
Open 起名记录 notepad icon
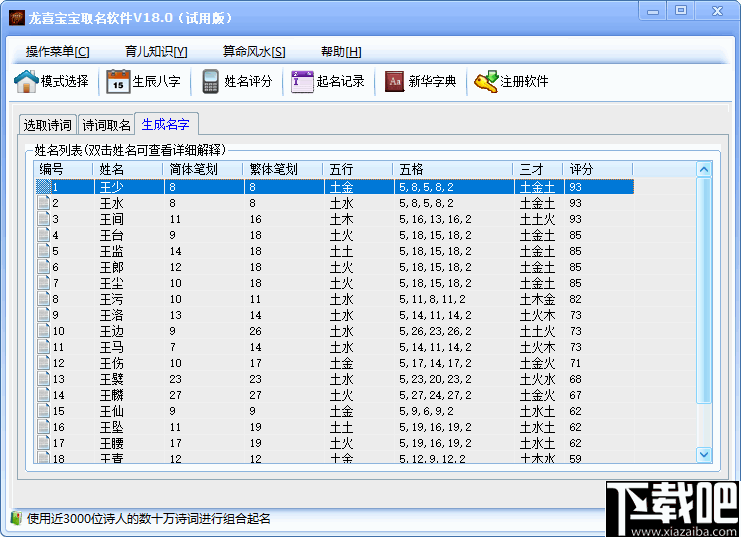tap(302, 81)
